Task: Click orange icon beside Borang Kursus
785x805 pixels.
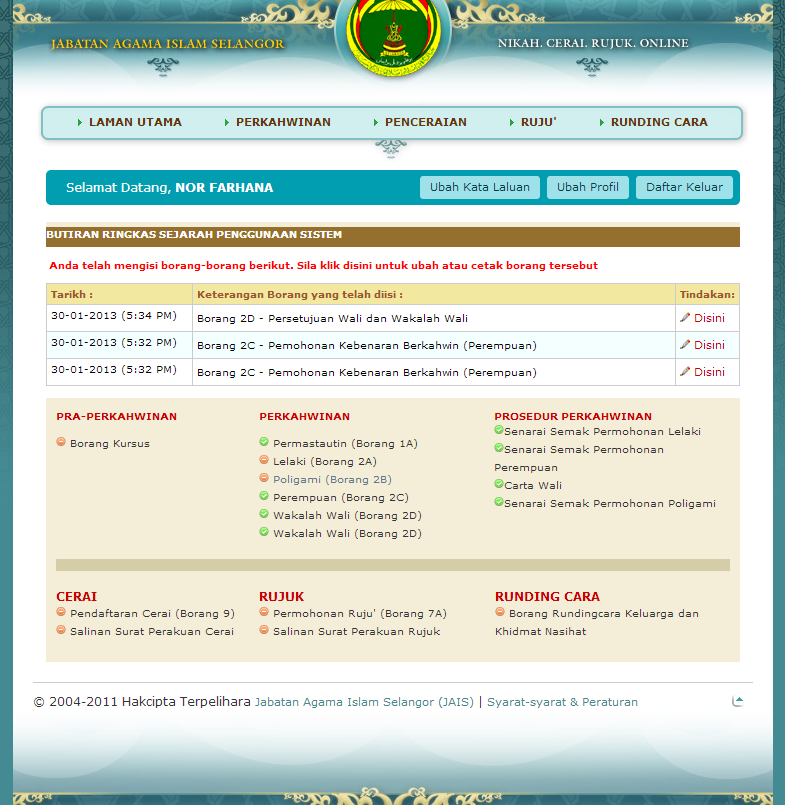Action: tap(61, 442)
